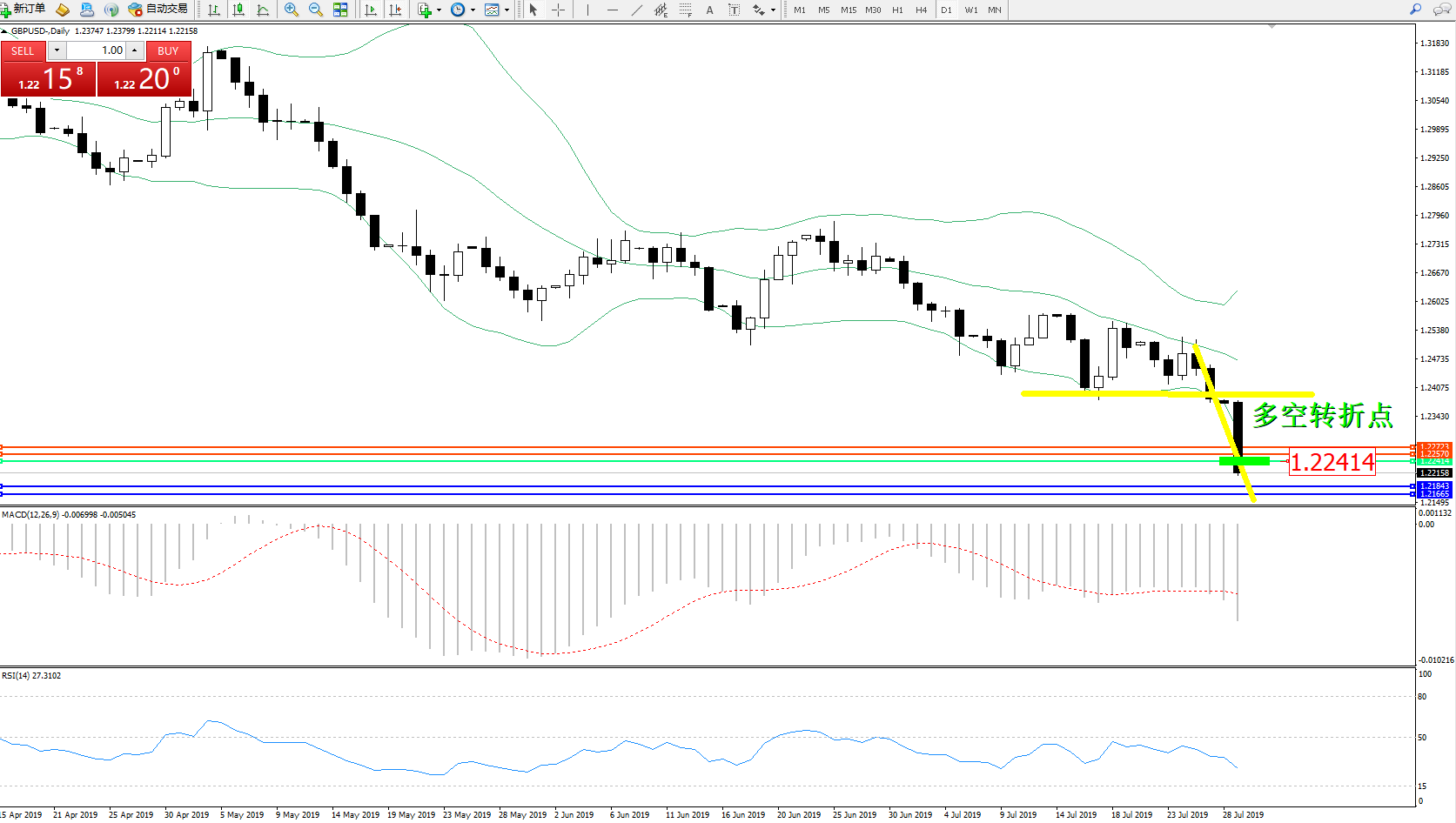
Task: Switch to the W1 timeframe
Action: coord(970,10)
